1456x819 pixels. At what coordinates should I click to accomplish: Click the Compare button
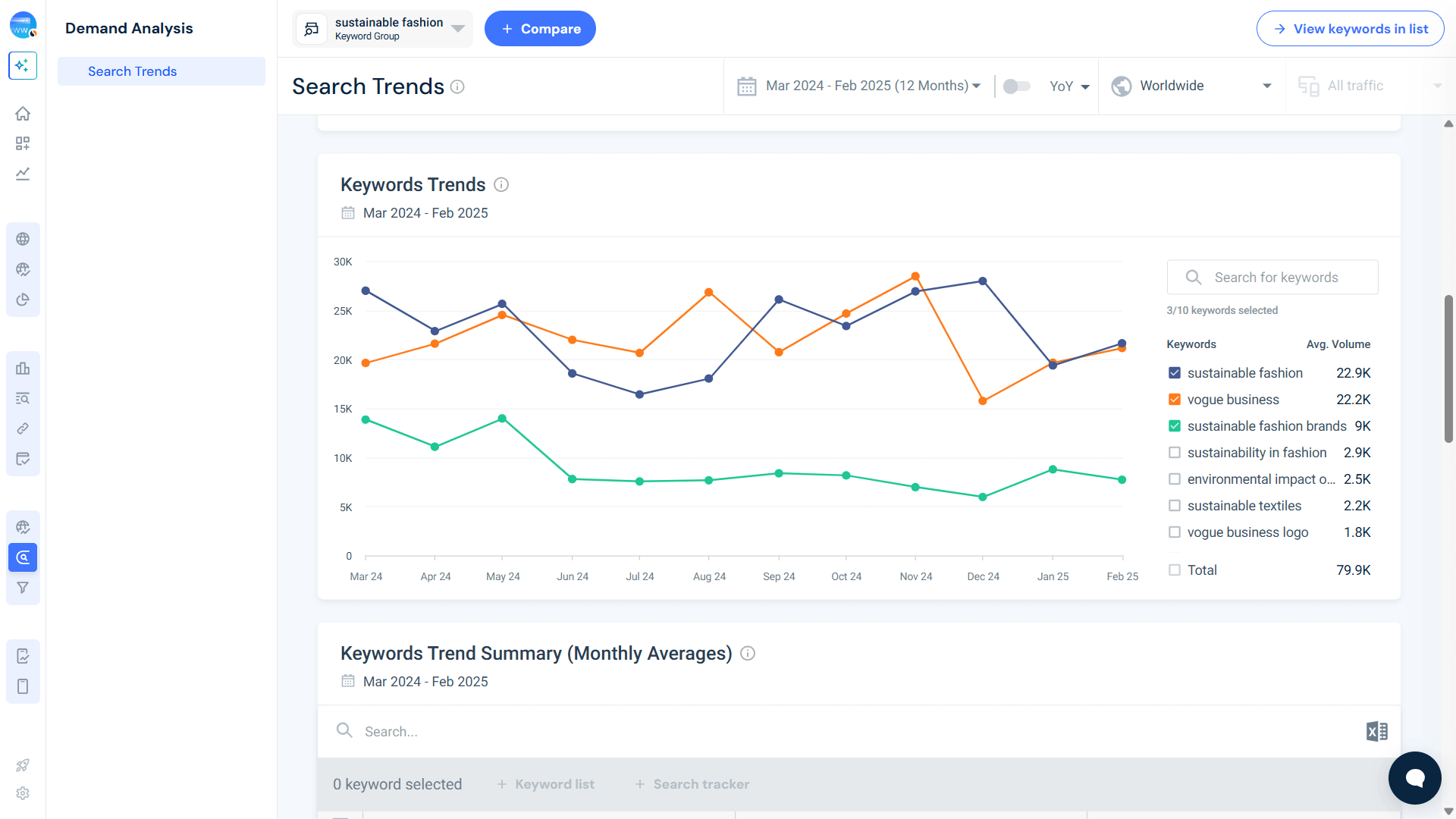coord(540,28)
